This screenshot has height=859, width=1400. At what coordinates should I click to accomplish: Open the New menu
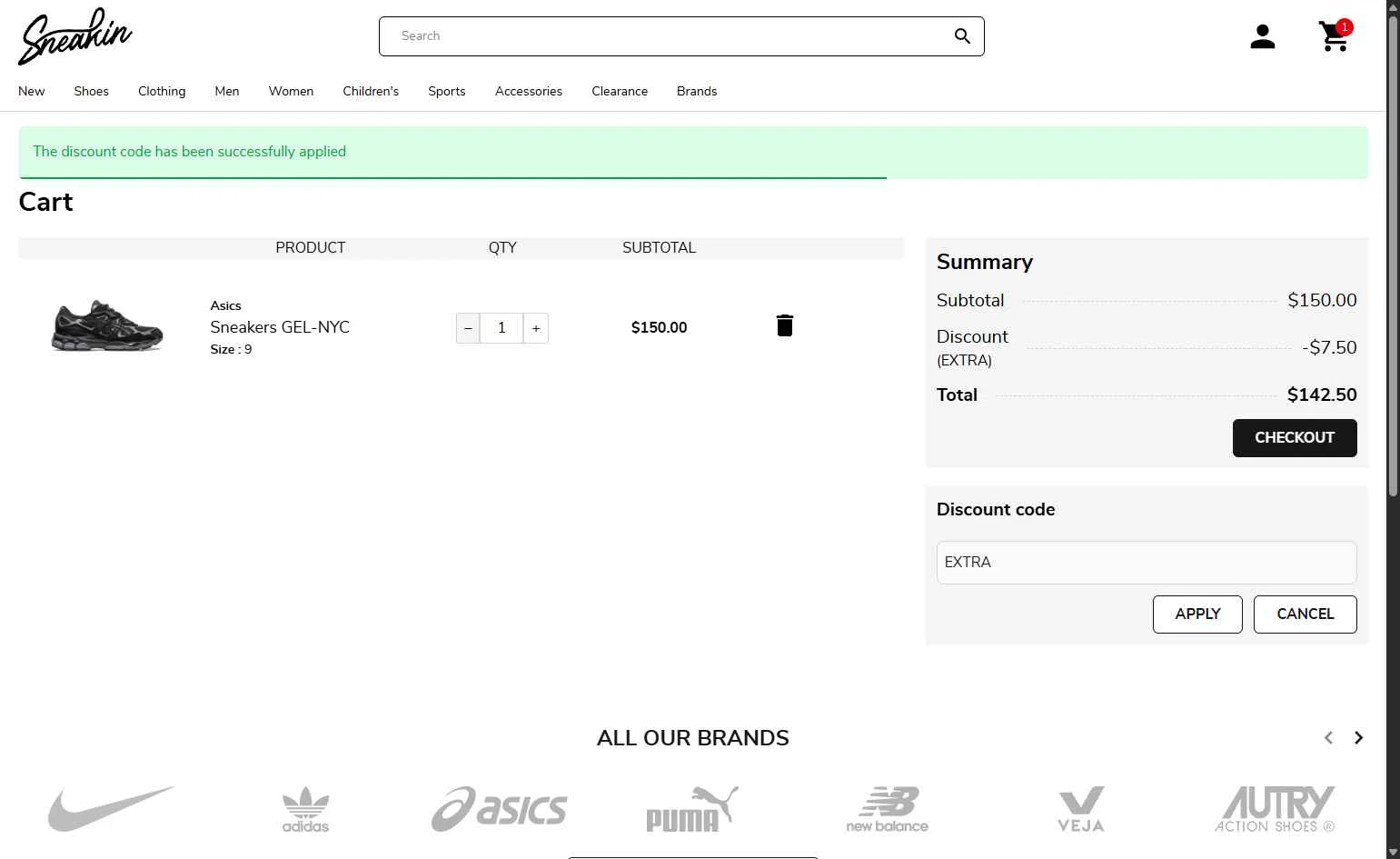[x=31, y=91]
